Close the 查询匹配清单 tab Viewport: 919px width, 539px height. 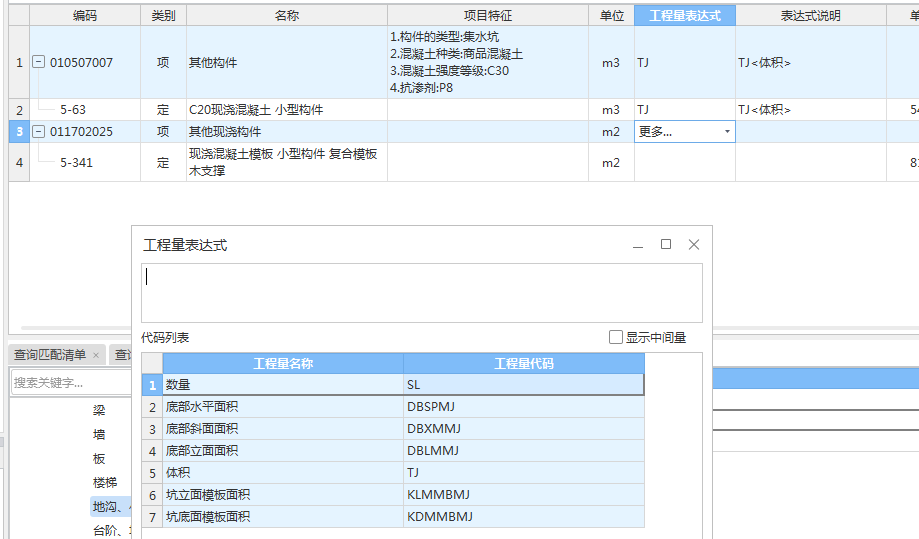[x=96, y=355]
